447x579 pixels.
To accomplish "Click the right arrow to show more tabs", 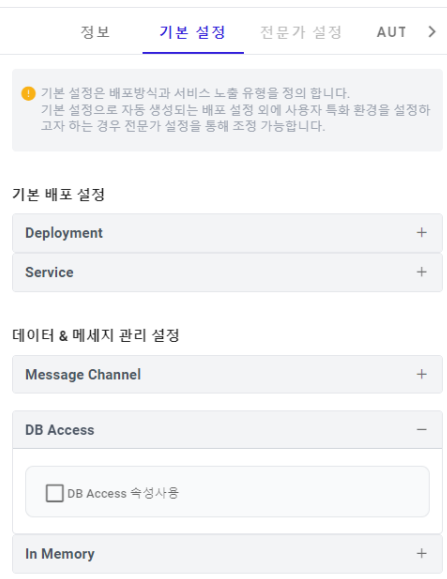I will (432, 32).
